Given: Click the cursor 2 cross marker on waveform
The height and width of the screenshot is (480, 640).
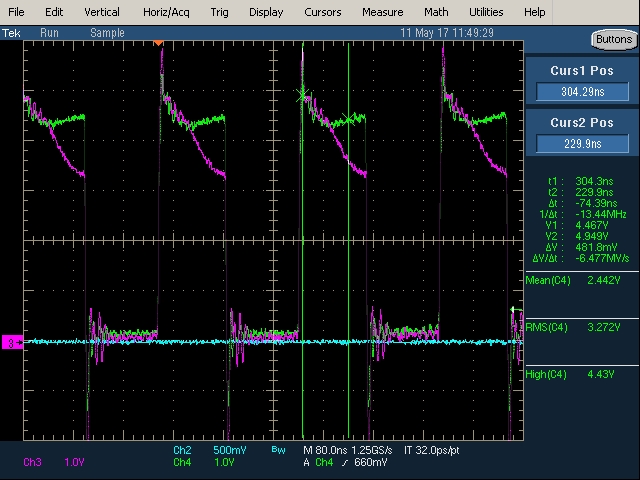Looking at the screenshot, I should pos(349,119).
